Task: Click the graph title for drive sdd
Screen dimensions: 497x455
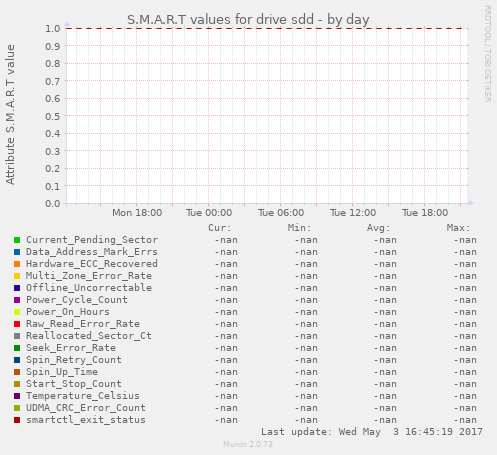Action: click(248, 20)
